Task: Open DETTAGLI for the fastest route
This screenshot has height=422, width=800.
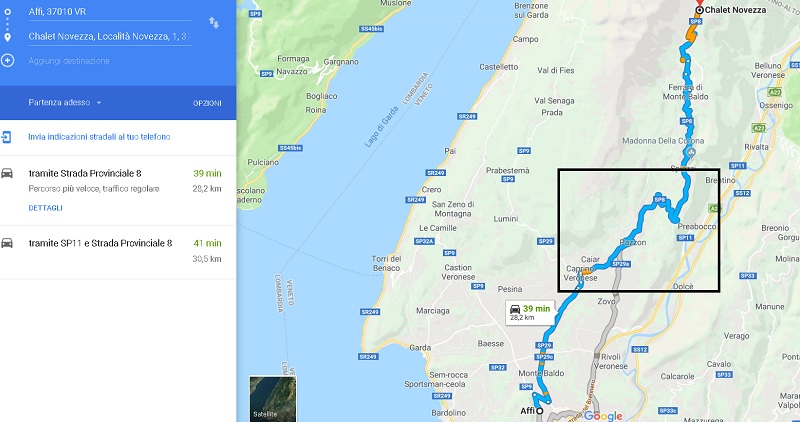Action: tap(45, 208)
